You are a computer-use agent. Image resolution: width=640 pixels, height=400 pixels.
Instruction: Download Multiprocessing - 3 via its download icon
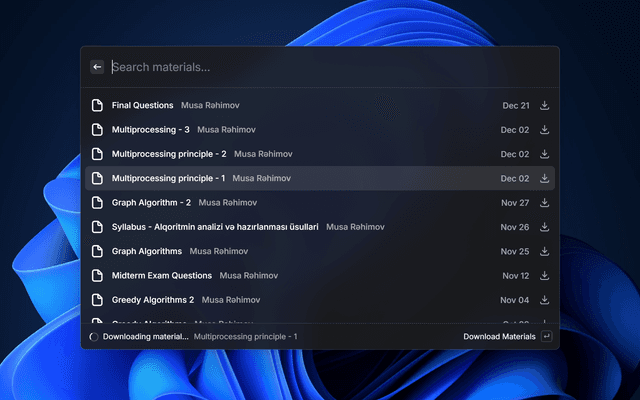[545, 130]
